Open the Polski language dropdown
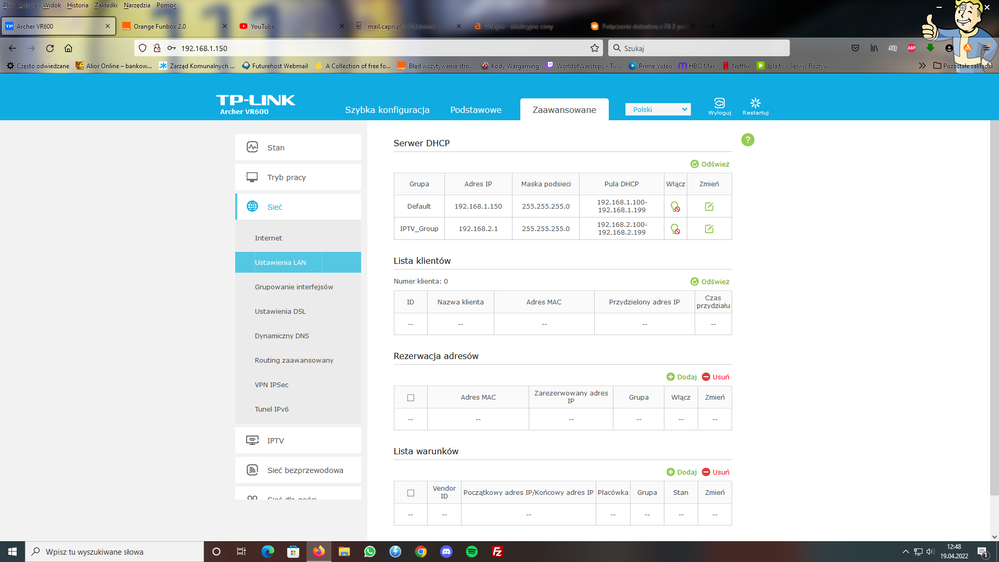Screen dimensions: 999x562 click(x=657, y=109)
